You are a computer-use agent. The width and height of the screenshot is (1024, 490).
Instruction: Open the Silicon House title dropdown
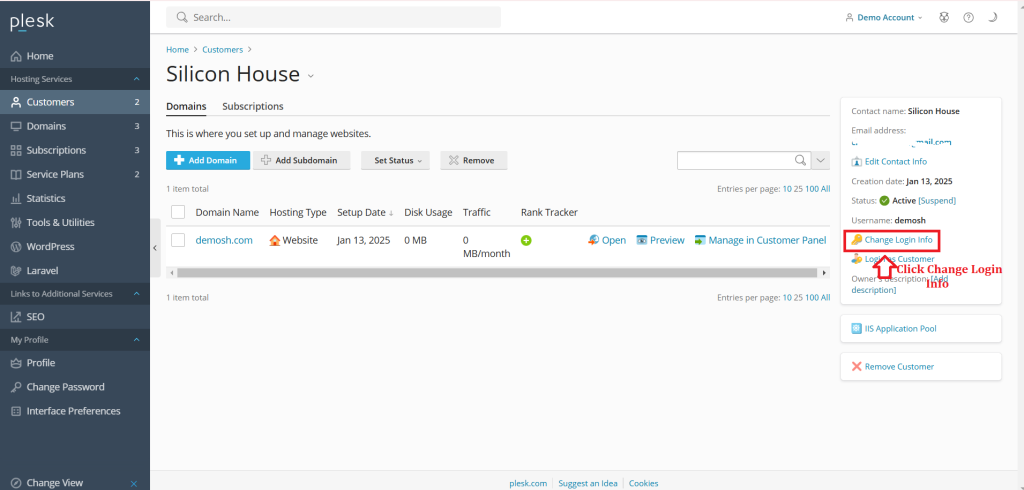(x=311, y=76)
